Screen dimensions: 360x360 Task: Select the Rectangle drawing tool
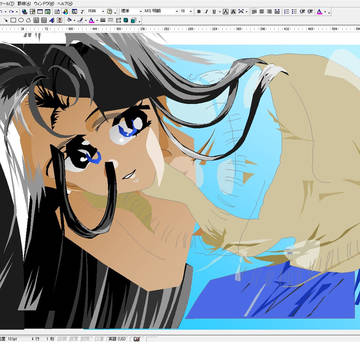[x=13, y=20]
